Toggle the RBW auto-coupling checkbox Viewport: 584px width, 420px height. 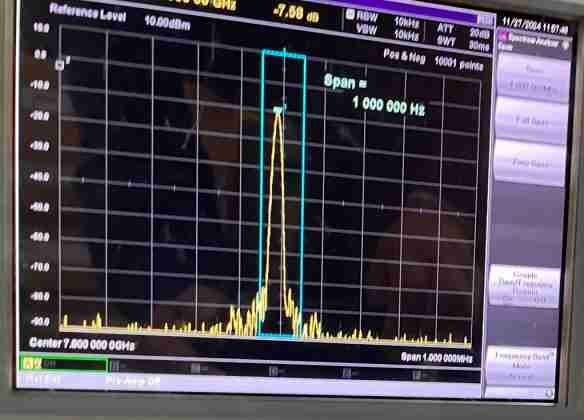click(350, 14)
